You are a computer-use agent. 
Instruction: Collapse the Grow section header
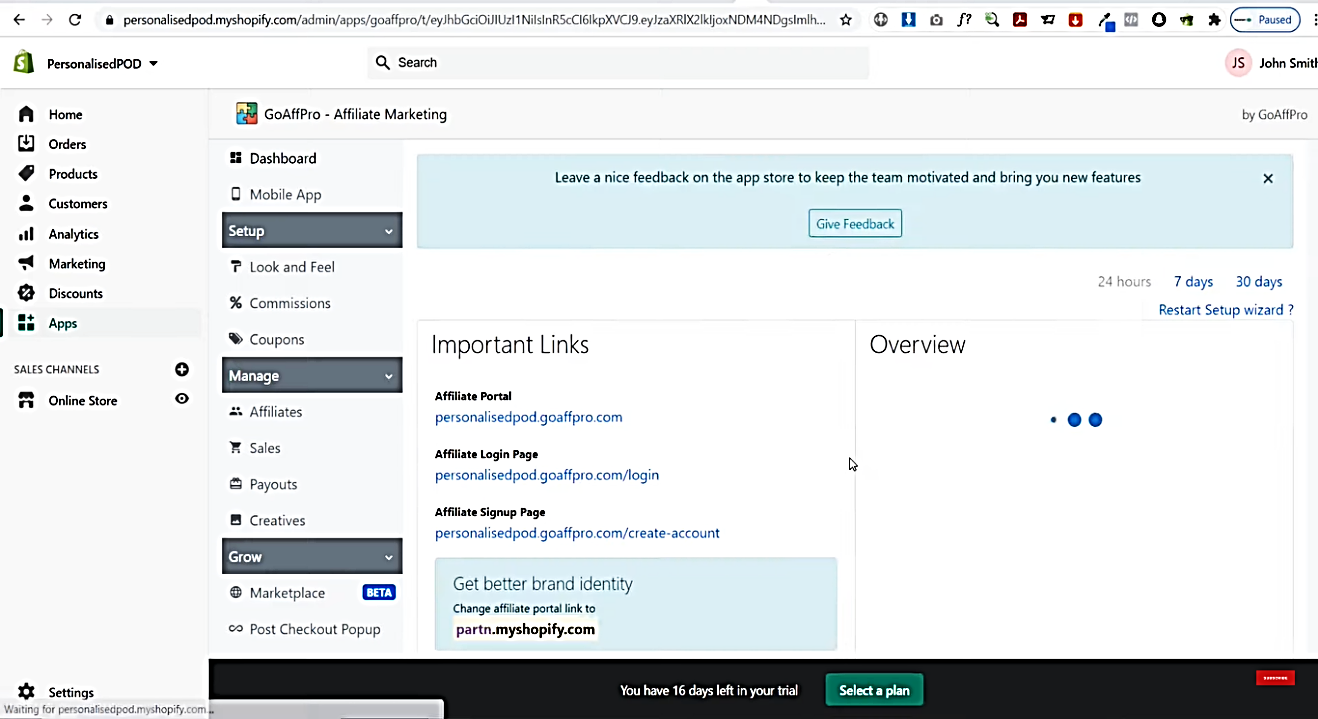(312, 556)
